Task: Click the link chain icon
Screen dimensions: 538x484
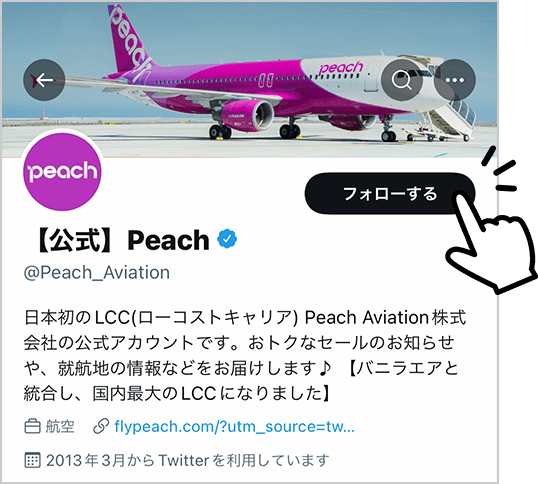Action: [x=101, y=426]
